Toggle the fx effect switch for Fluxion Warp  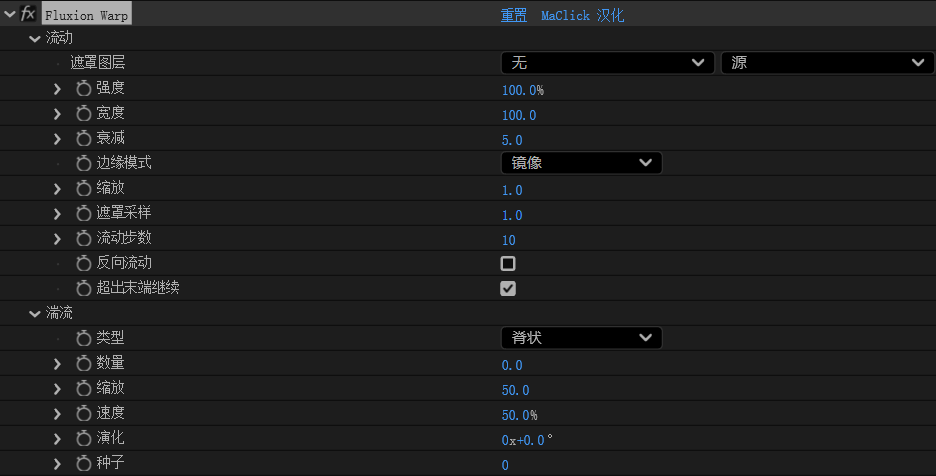click(x=28, y=14)
